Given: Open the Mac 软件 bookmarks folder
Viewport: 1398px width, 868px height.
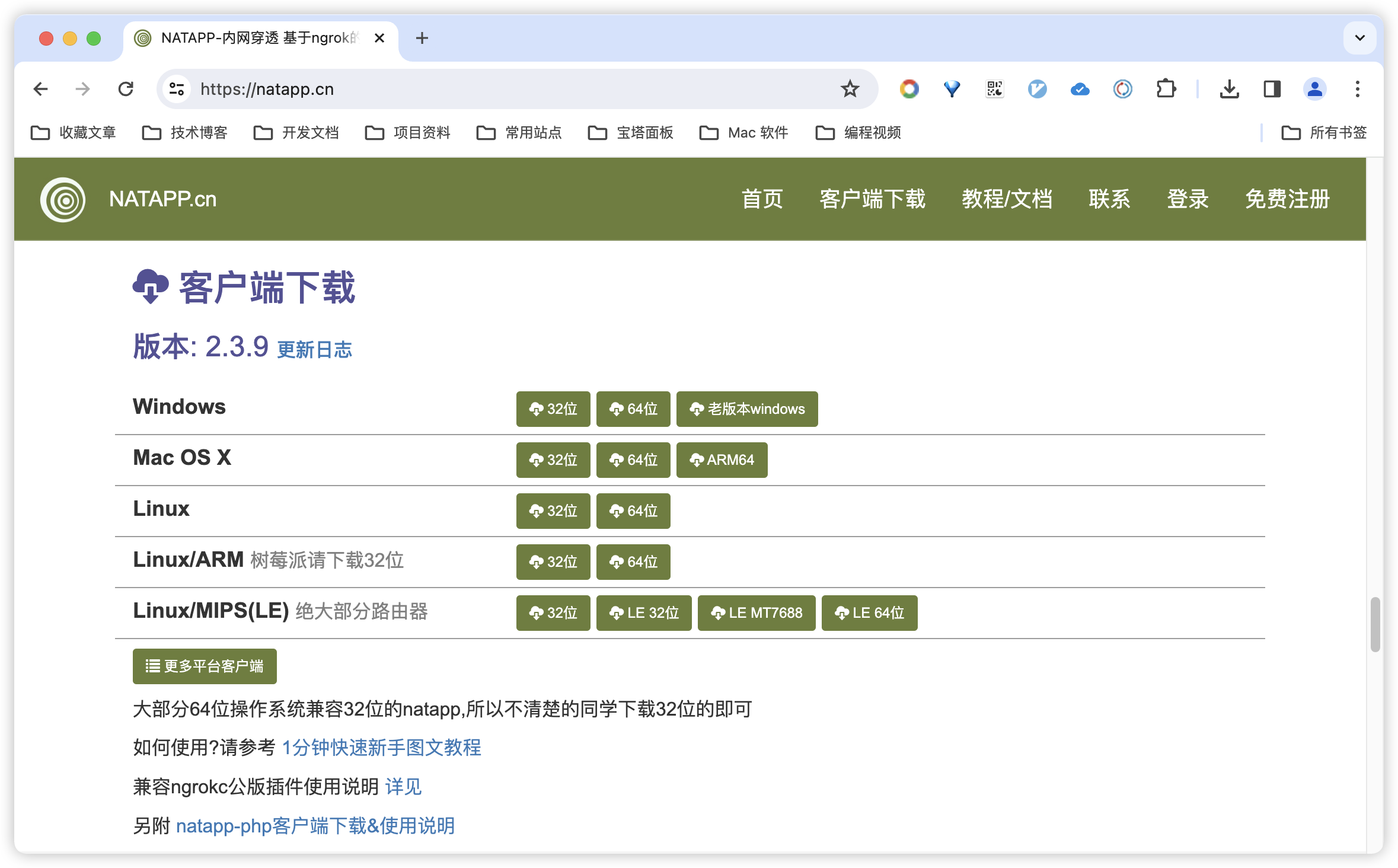Looking at the screenshot, I should tap(744, 132).
